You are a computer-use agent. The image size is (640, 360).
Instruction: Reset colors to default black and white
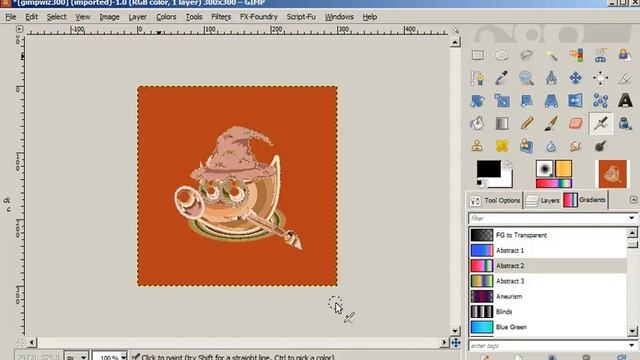480,183
